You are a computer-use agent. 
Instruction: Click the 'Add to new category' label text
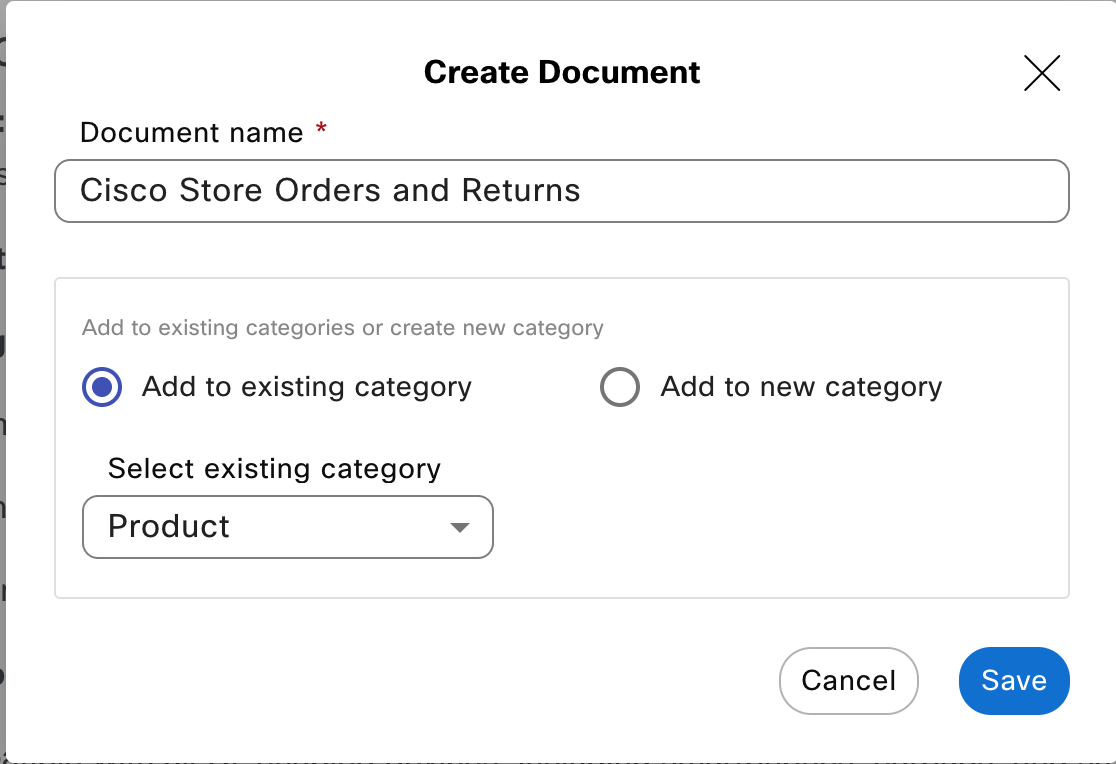(x=801, y=387)
